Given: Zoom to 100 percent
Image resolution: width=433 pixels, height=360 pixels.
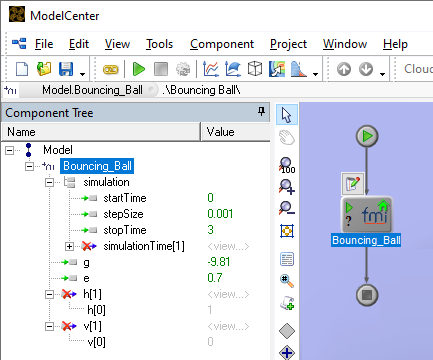Looking at the screenshot, I should (287, 165).
